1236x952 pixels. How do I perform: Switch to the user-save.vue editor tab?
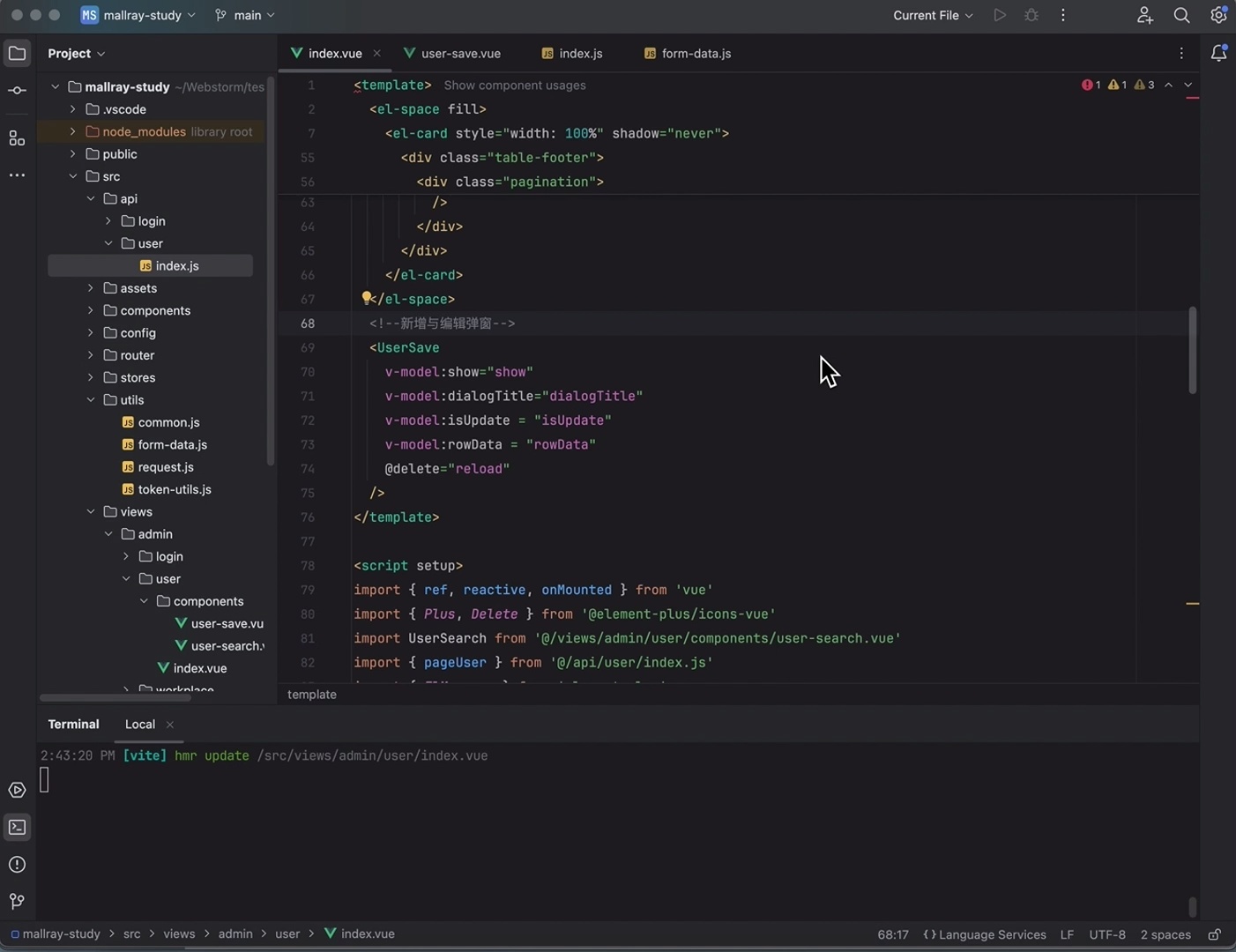click(452, 53)
